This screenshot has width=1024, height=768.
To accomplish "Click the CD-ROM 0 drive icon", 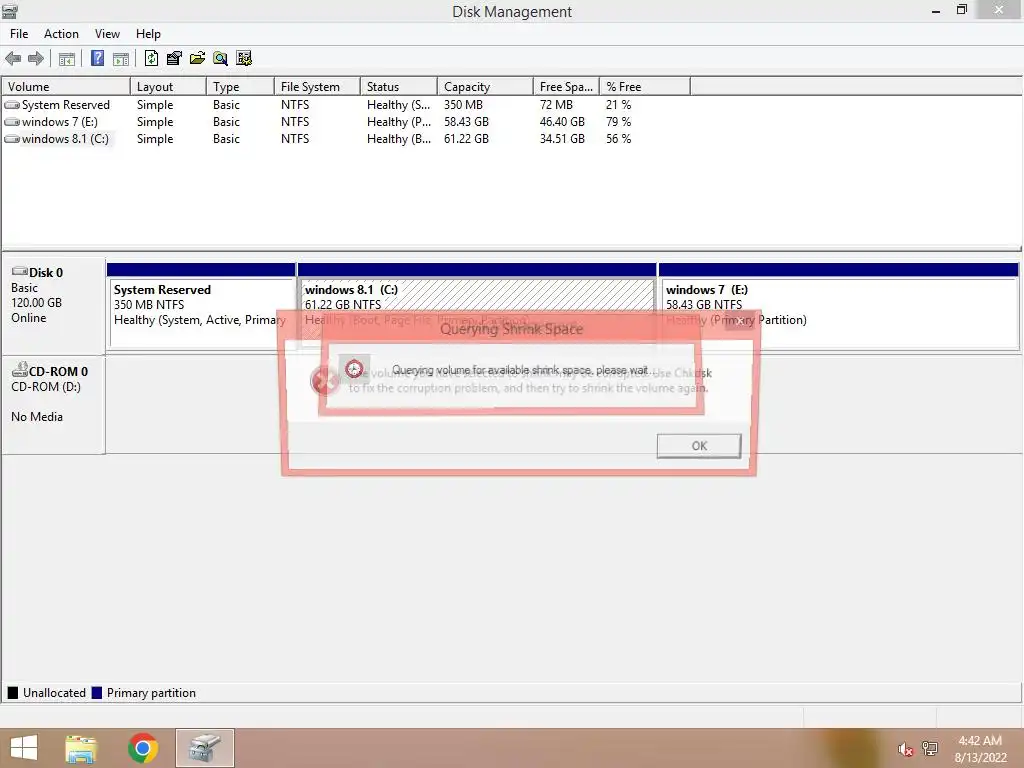I will pos(20,370).
